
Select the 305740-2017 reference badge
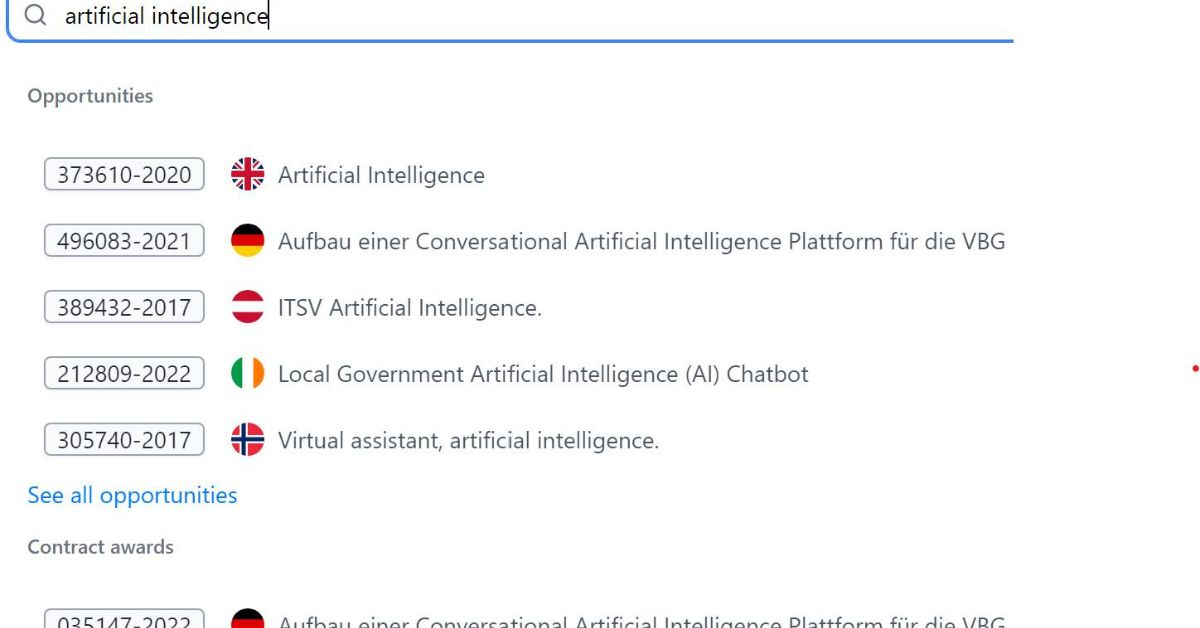tap(124, 440)
